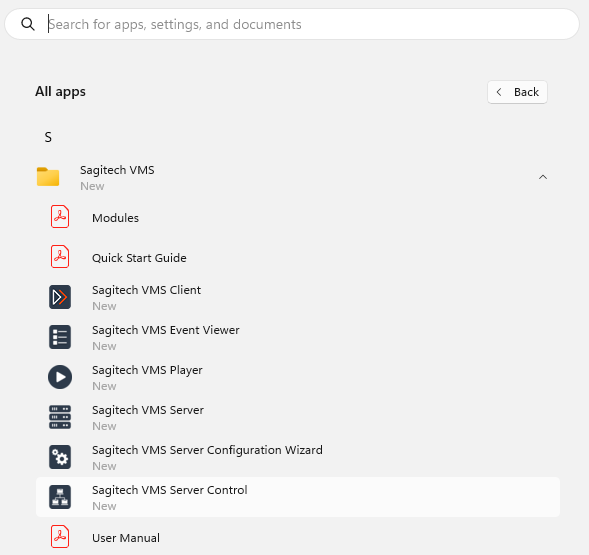Select the Sagitech VMS Player label

pyautogui.click(x=147, y=370)
